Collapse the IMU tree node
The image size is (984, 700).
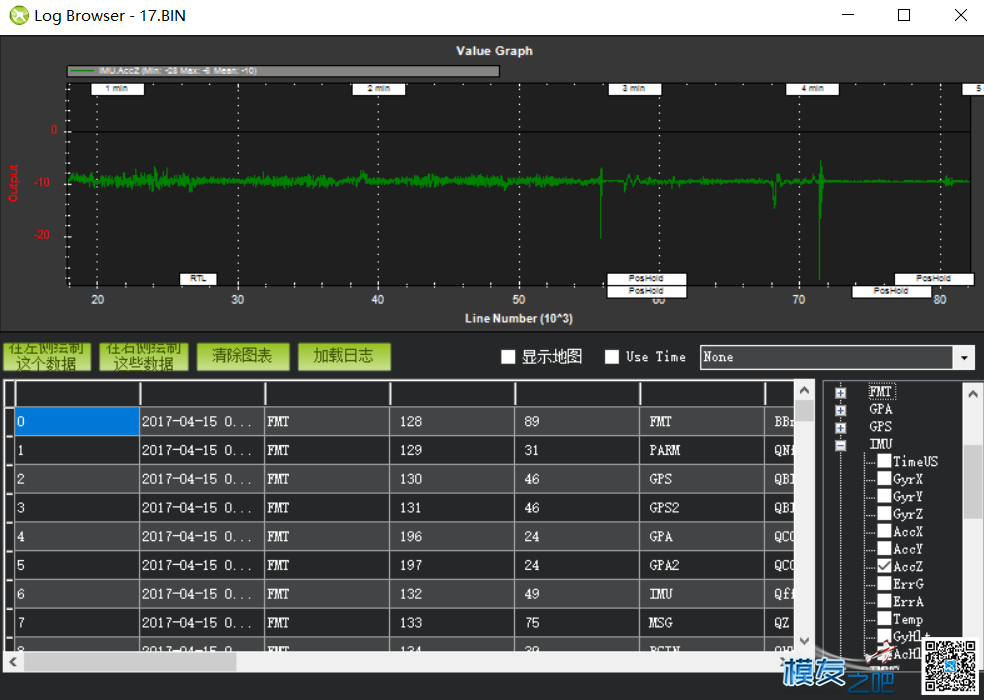(x=841, y=446)
